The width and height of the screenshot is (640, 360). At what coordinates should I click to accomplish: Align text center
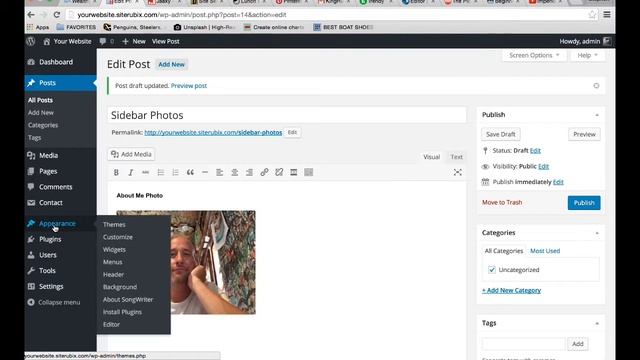tap(235, 172)
